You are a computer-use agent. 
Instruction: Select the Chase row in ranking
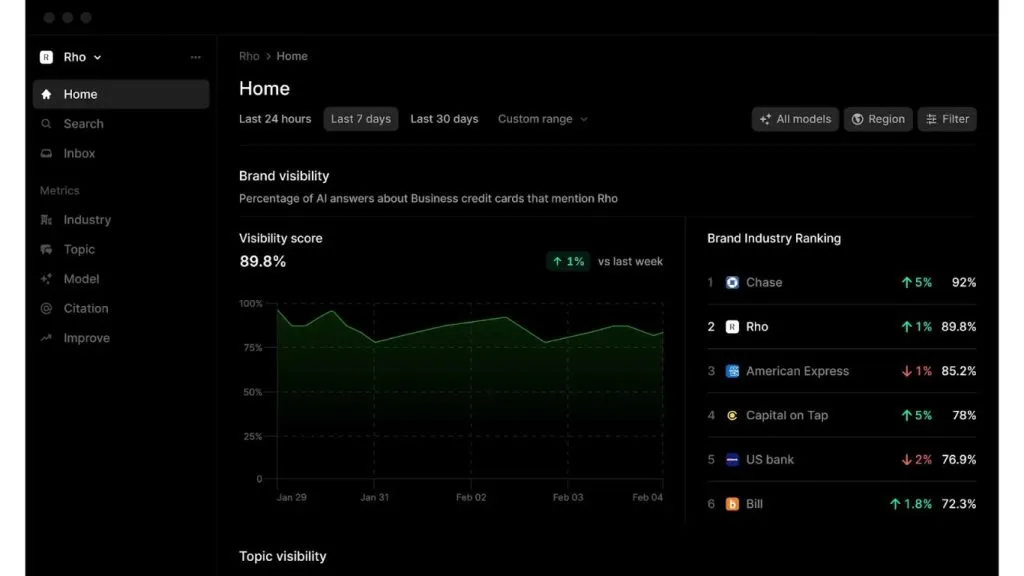pyautogui.click(x=841, y=282)
